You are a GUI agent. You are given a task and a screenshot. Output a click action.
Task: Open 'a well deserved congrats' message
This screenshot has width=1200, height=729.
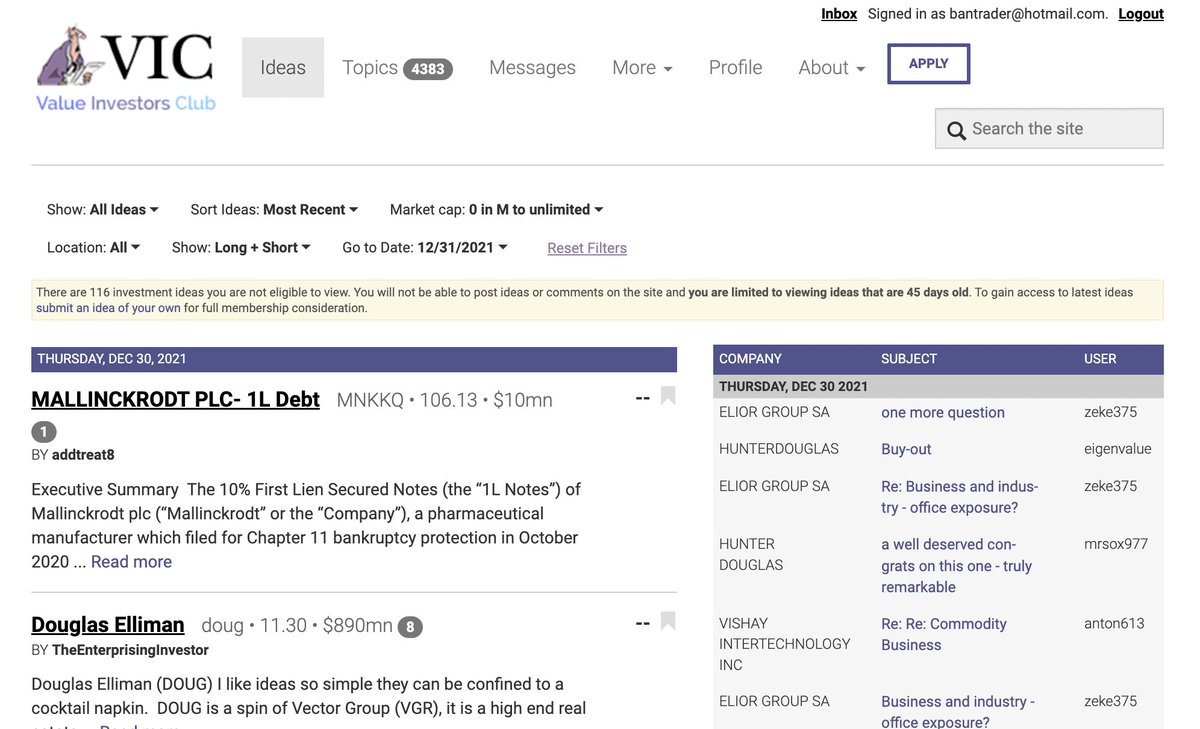click(x=956, y=566)
